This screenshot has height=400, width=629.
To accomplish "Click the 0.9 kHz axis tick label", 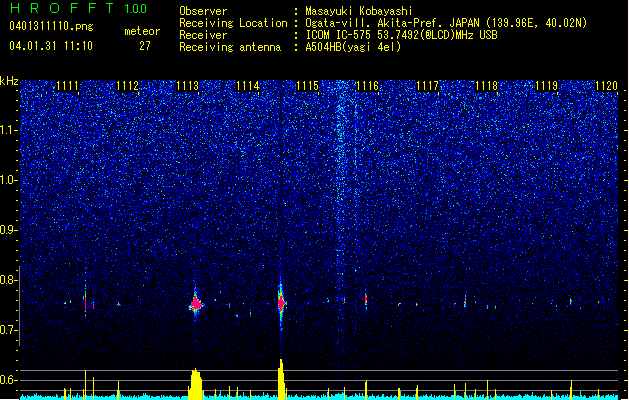I will 8,230.
